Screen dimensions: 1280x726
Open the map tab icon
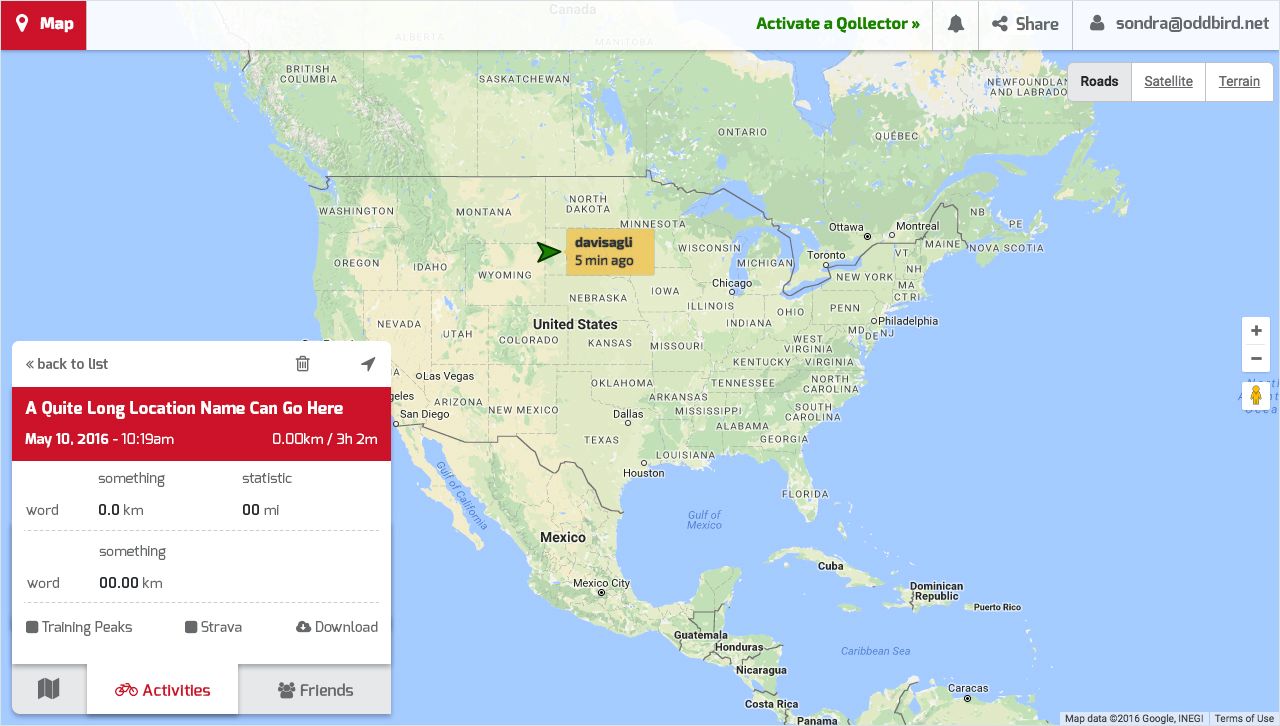point(49,689)
